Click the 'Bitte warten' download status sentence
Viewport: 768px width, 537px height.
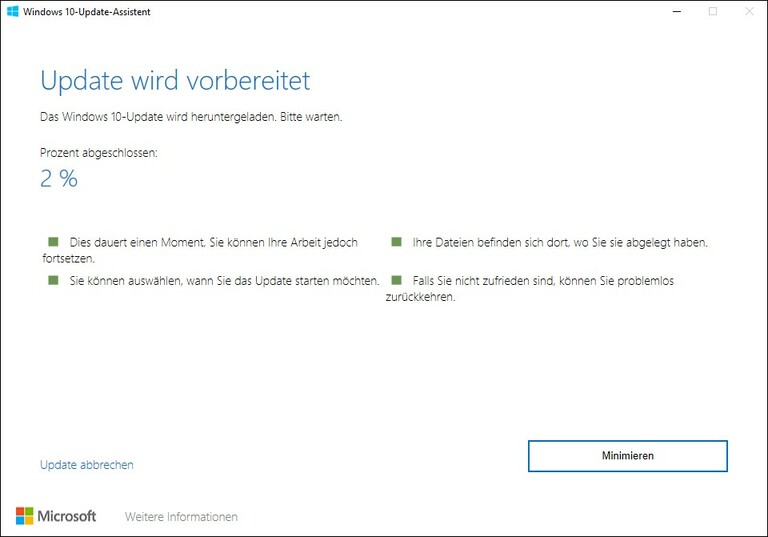(x=190, y=117)
